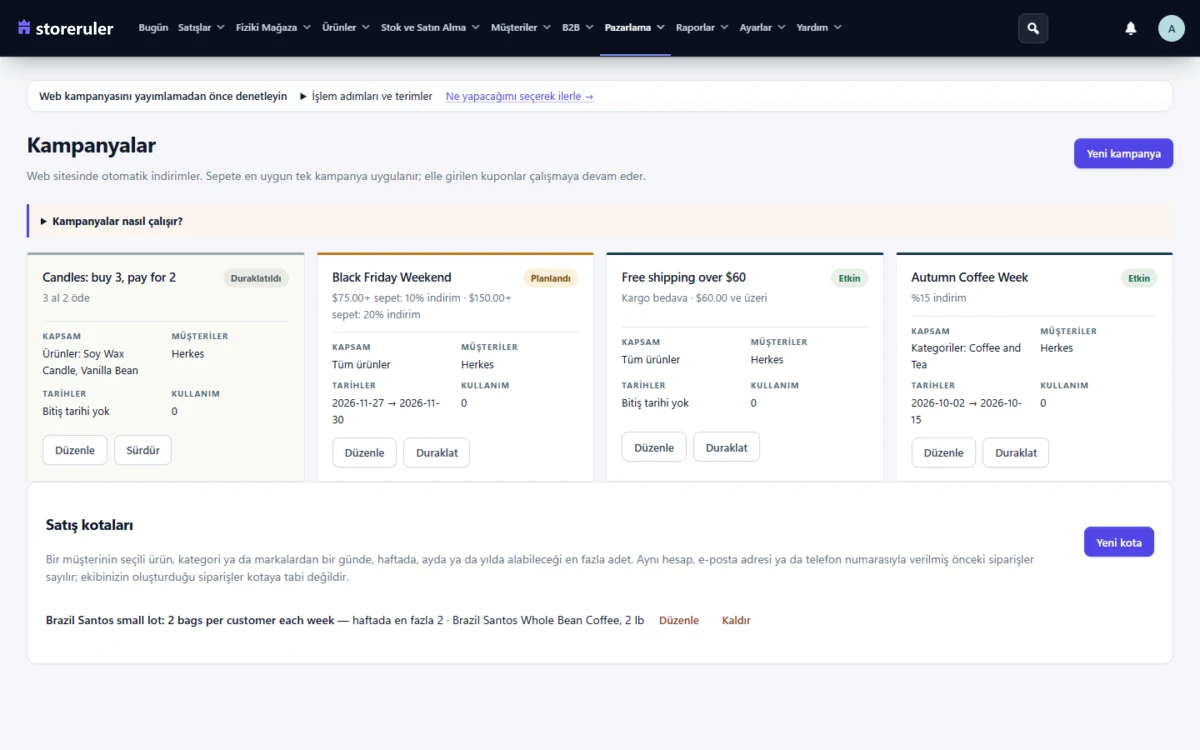Expand the Fiziki Mağaza menu
This screenshot has height=750, width=1200.
point(273,28)
